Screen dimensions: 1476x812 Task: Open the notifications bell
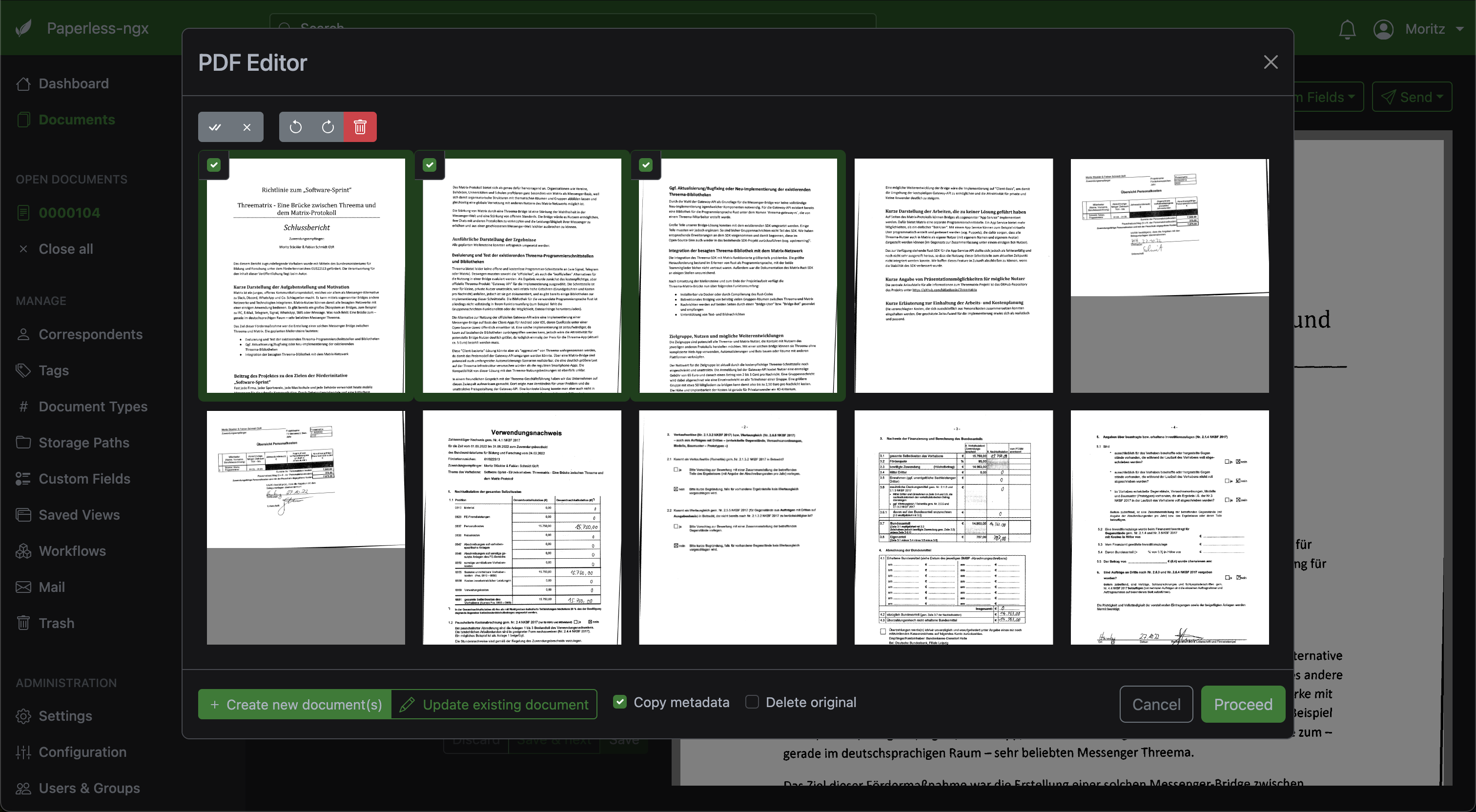tap(1347, 29)
